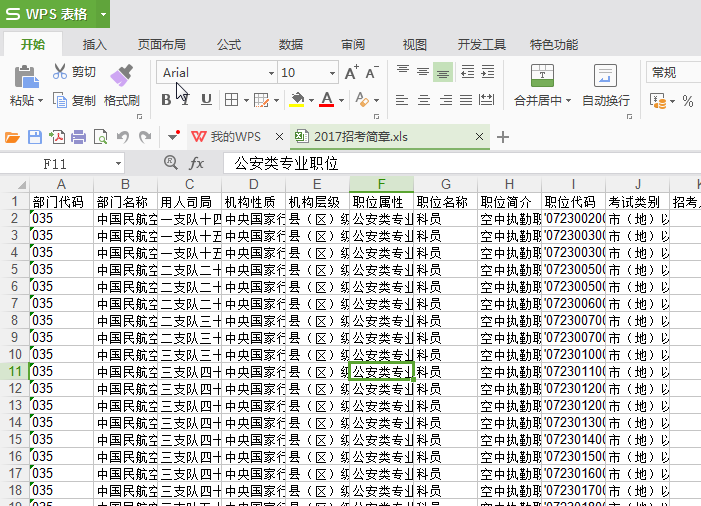Expand Merge and Center dropdown arrow
Screen dimensions: 701x506
(x=568, y=101)
